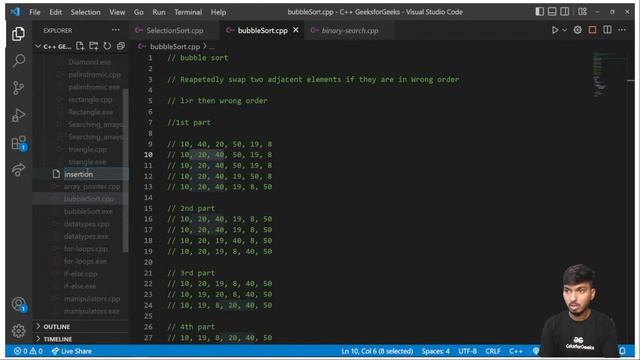
Task: Close the bubbleSort.cpp tab
Action: (x=296, y=30)
